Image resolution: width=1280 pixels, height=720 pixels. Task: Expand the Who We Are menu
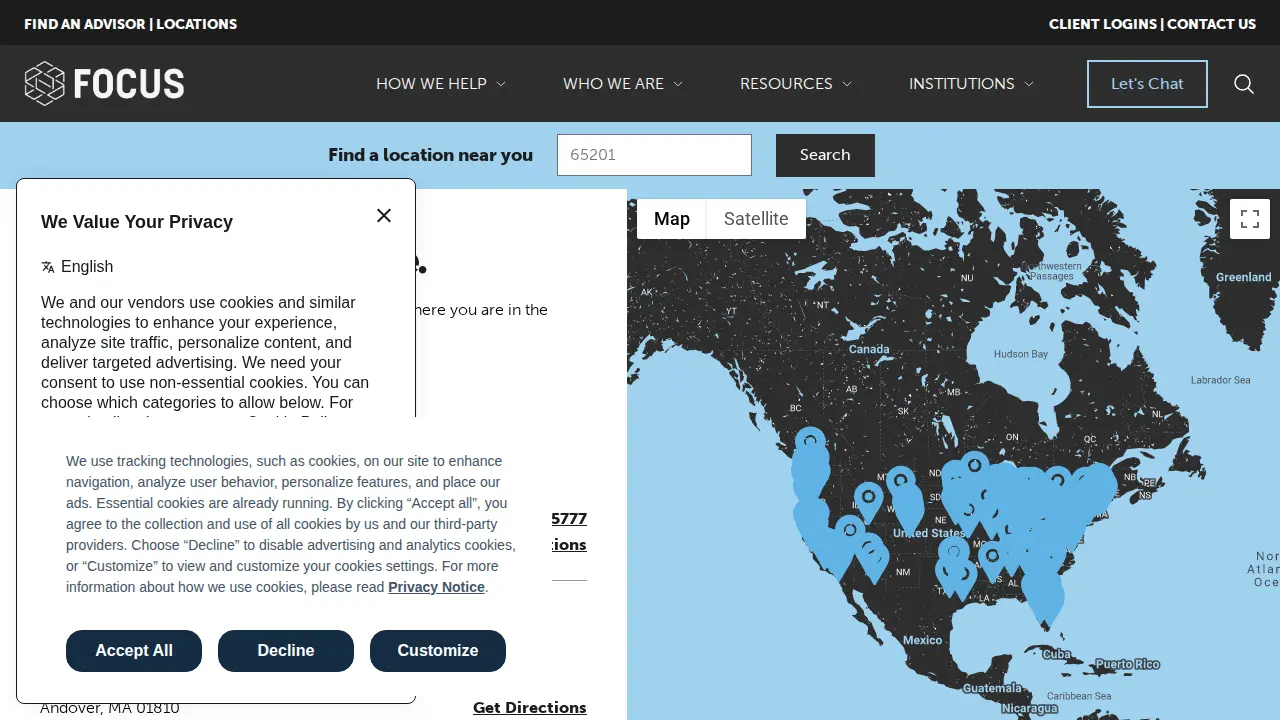pos(623,84)
